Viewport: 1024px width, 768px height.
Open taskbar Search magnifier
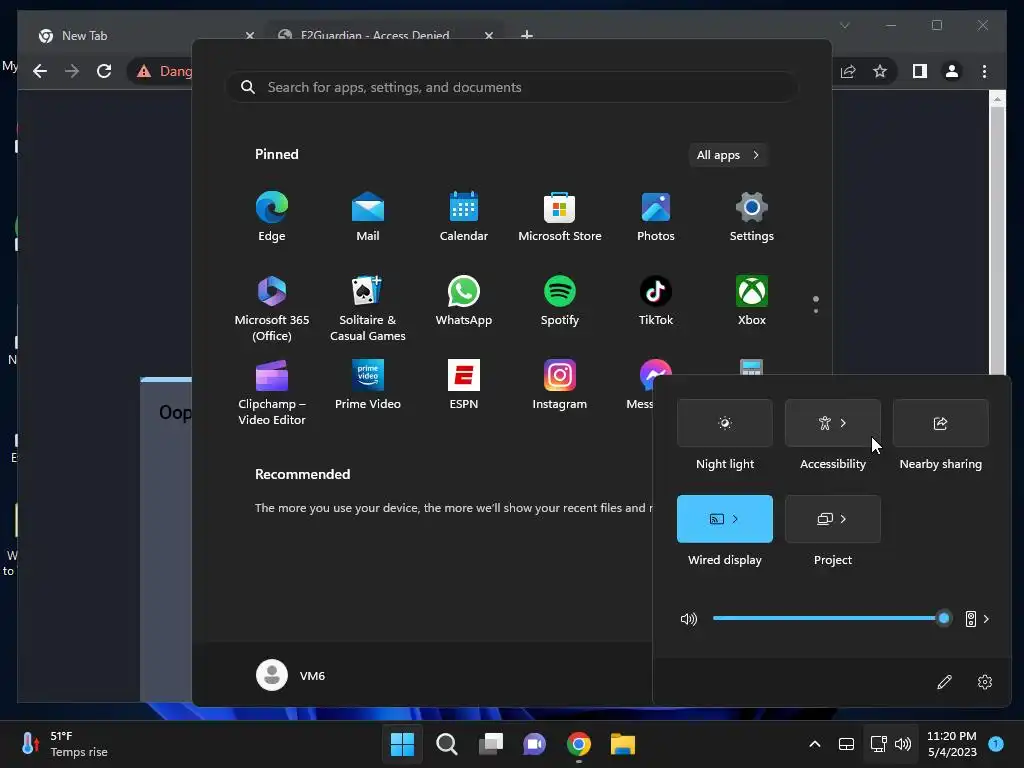447,744
